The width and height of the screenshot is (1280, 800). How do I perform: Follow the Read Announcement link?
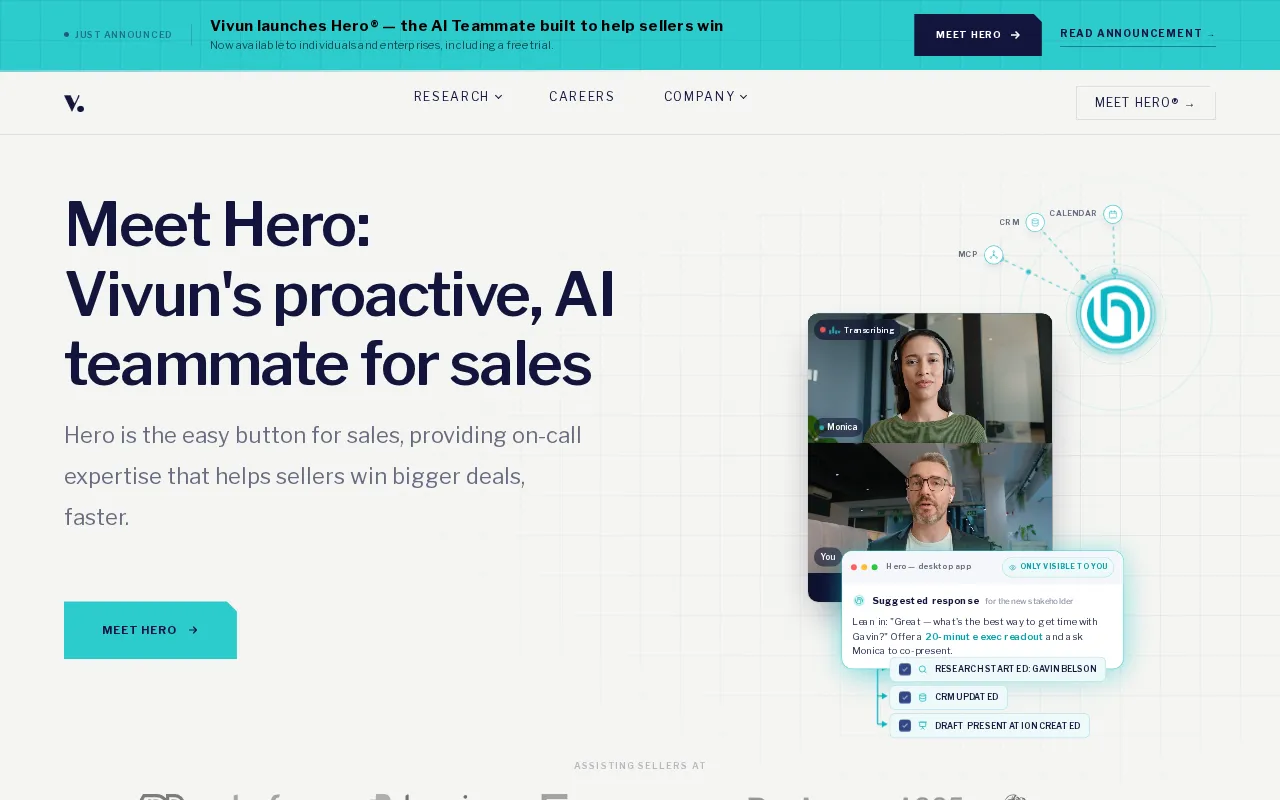tap(1138, 34)
